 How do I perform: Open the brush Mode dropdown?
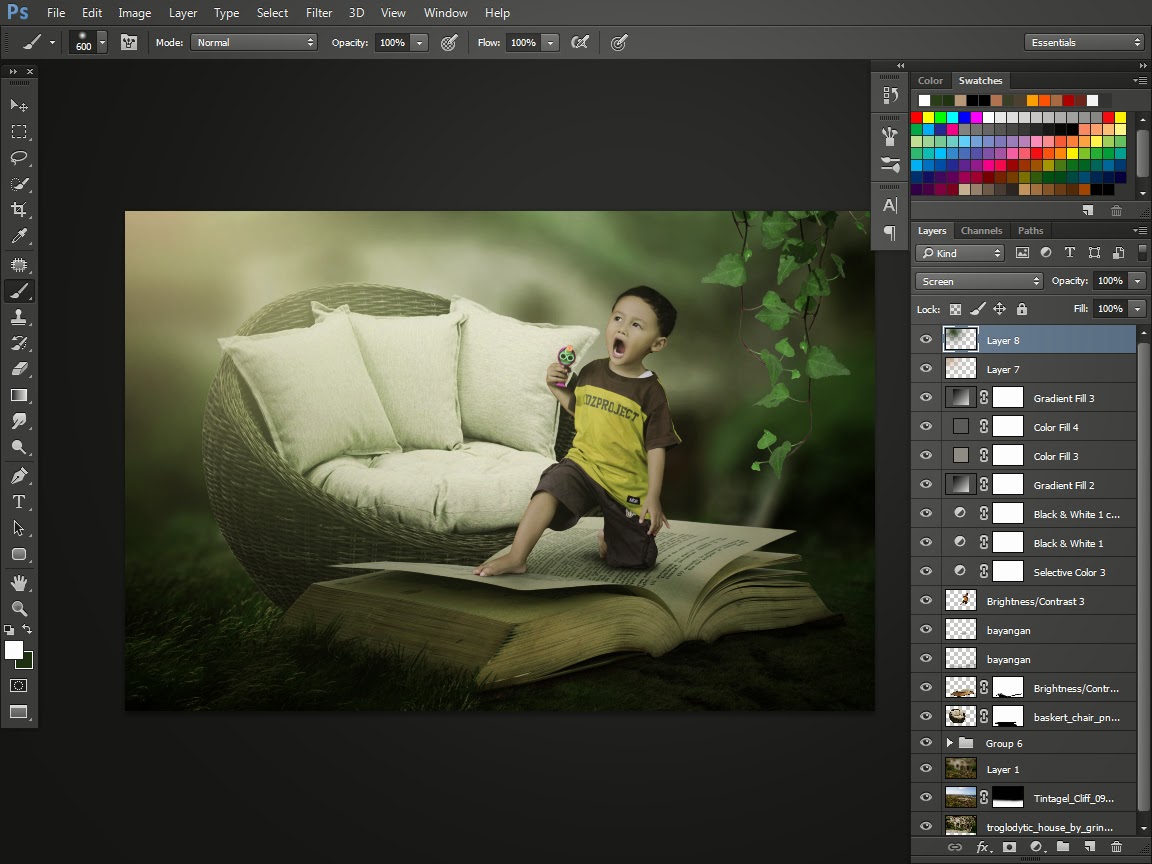pyautogui.click(x=255, y=43)
